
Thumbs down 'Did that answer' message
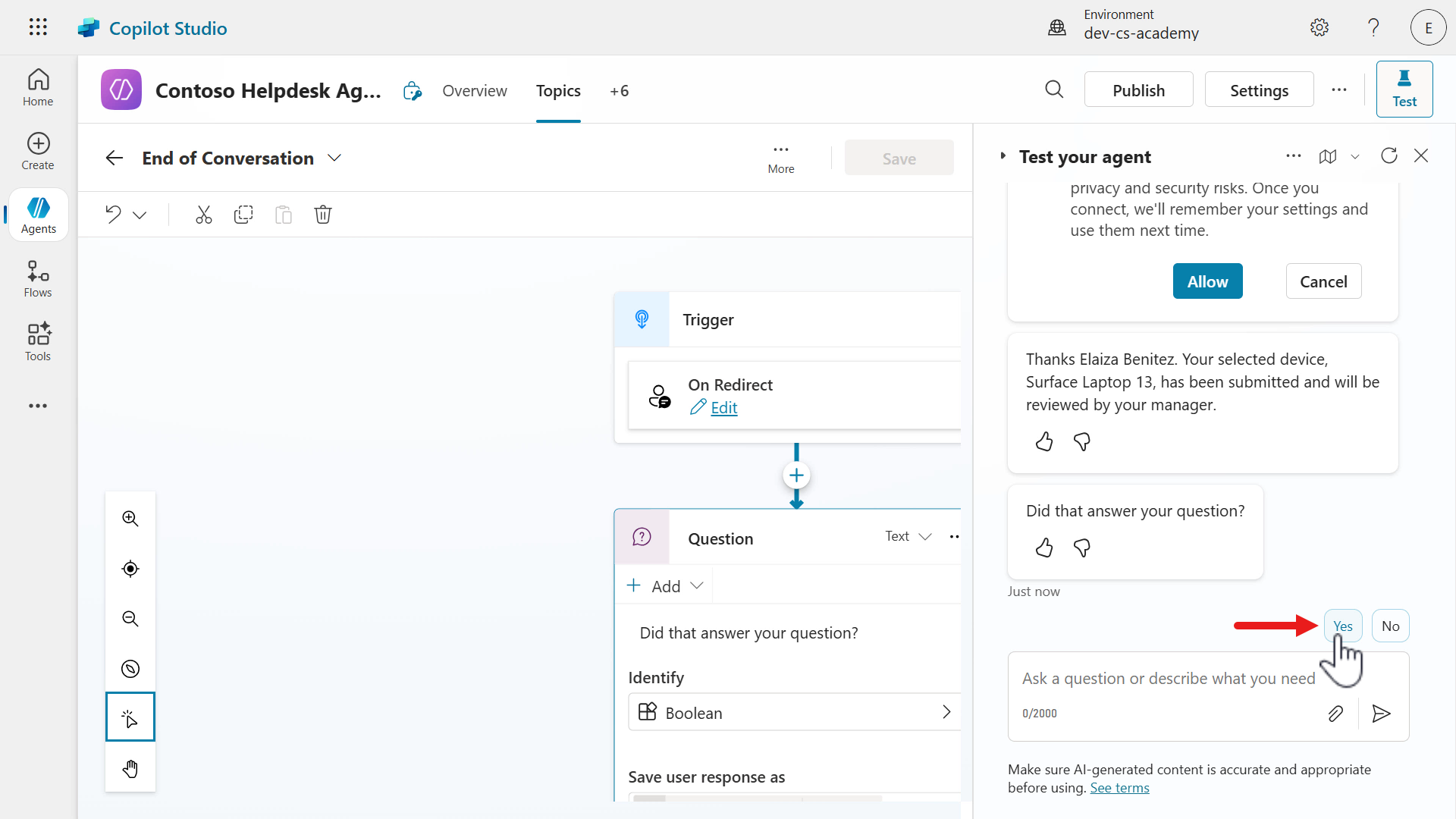[1082, 548]
